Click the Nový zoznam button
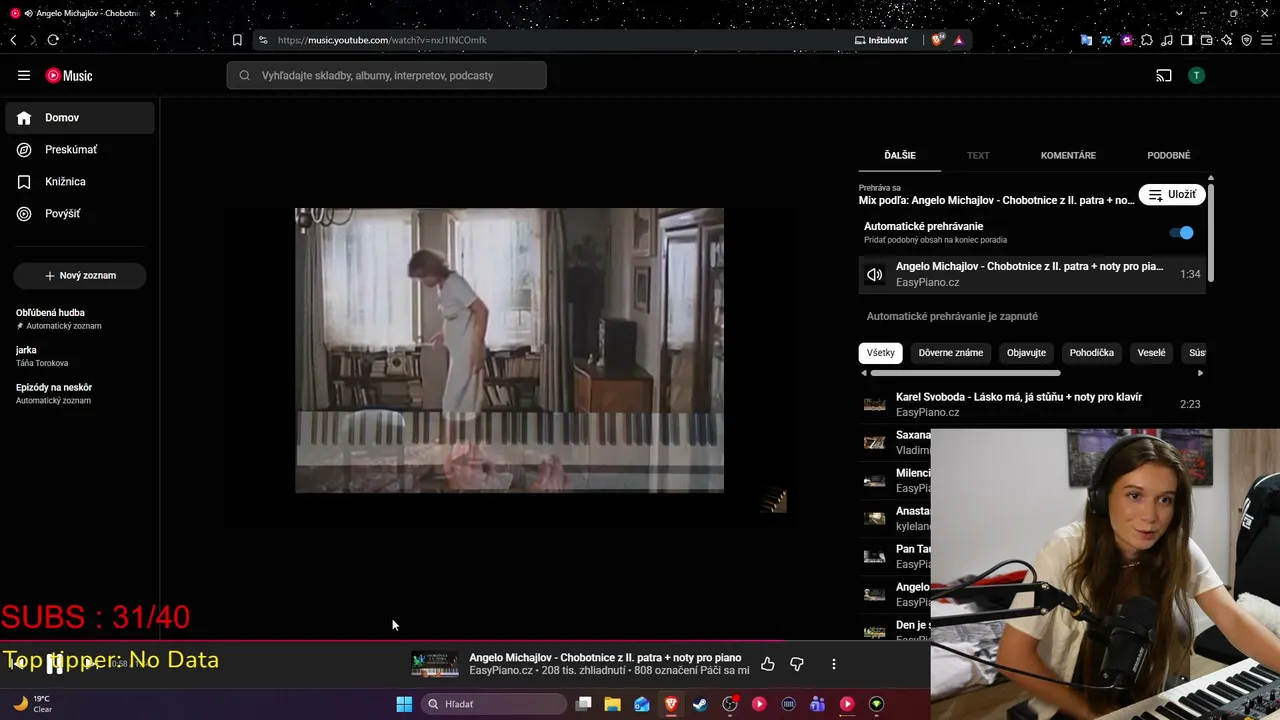This screenshot has height=720, width=1280. click(x=80, y=276)
